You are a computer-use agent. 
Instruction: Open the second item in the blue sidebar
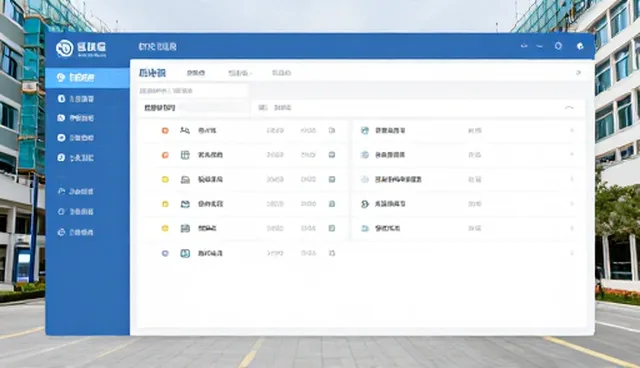pyautogui.click(x=76, y=99)
